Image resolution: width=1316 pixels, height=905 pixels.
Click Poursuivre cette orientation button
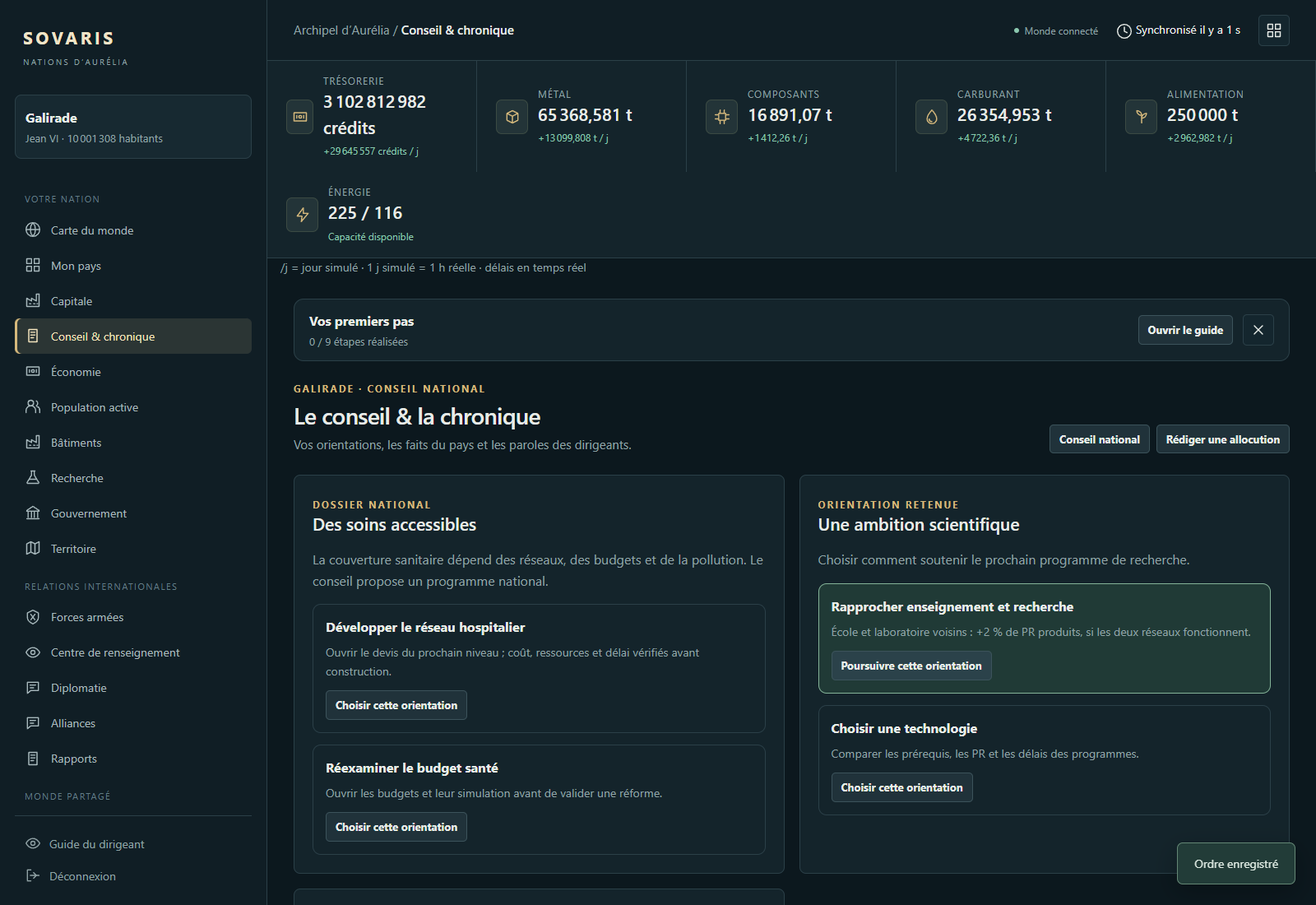pos(911,666)
